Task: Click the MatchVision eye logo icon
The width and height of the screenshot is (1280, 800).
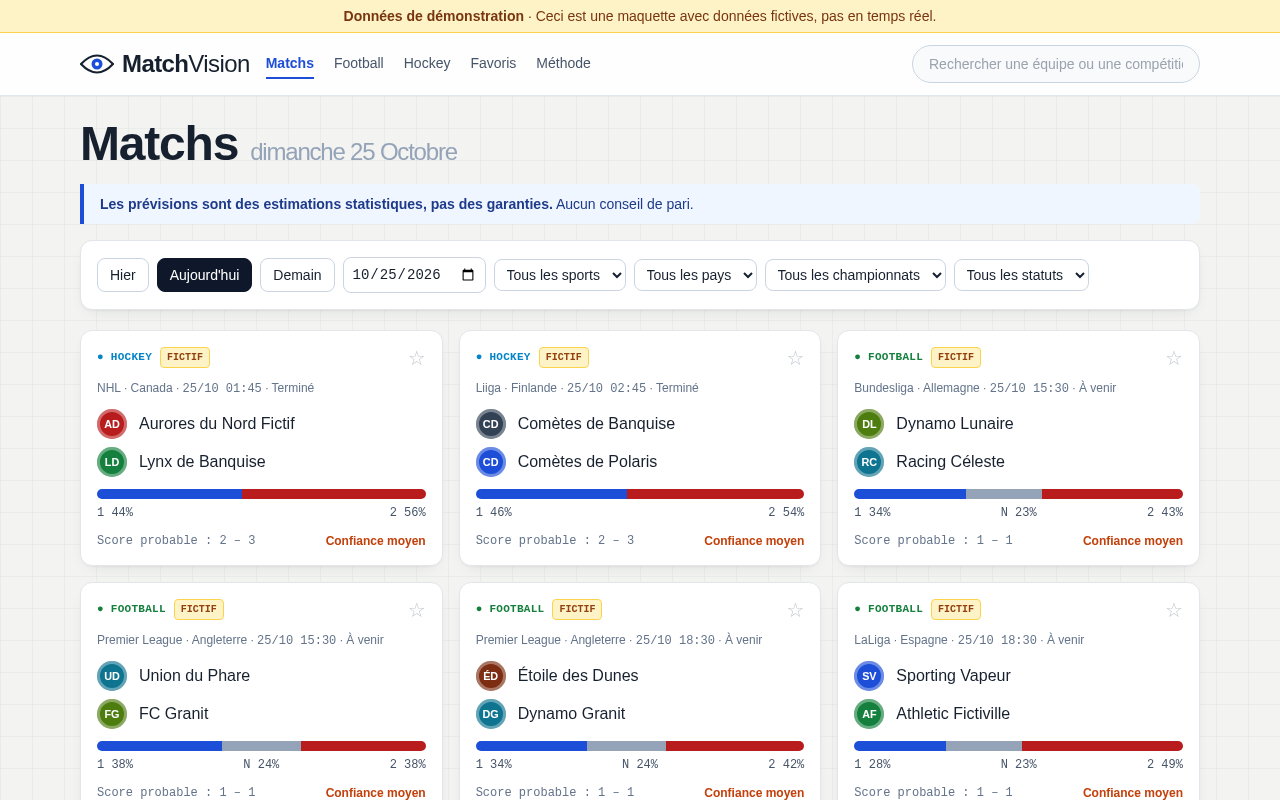Action: click(x=97, y=64)
